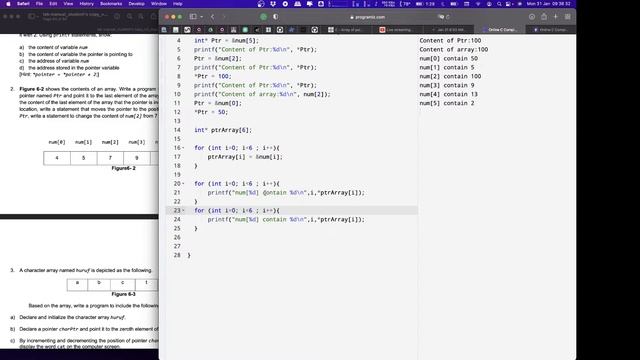Open the teal square pinned tab

point(245,30)
